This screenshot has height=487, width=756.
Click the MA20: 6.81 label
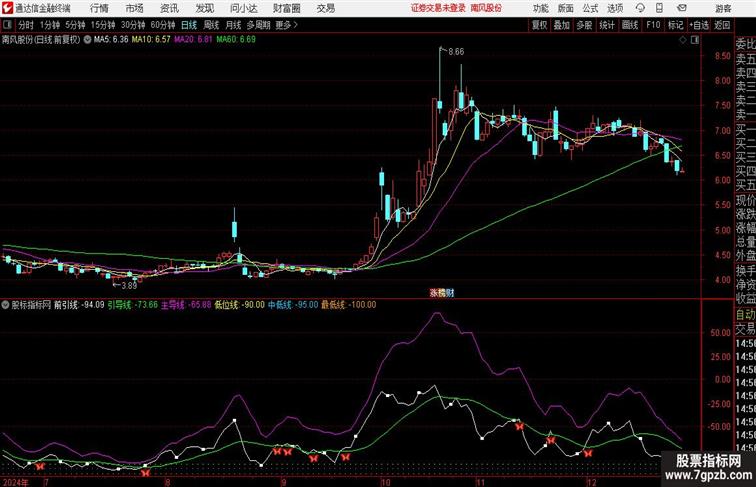(x=193, y=40)
